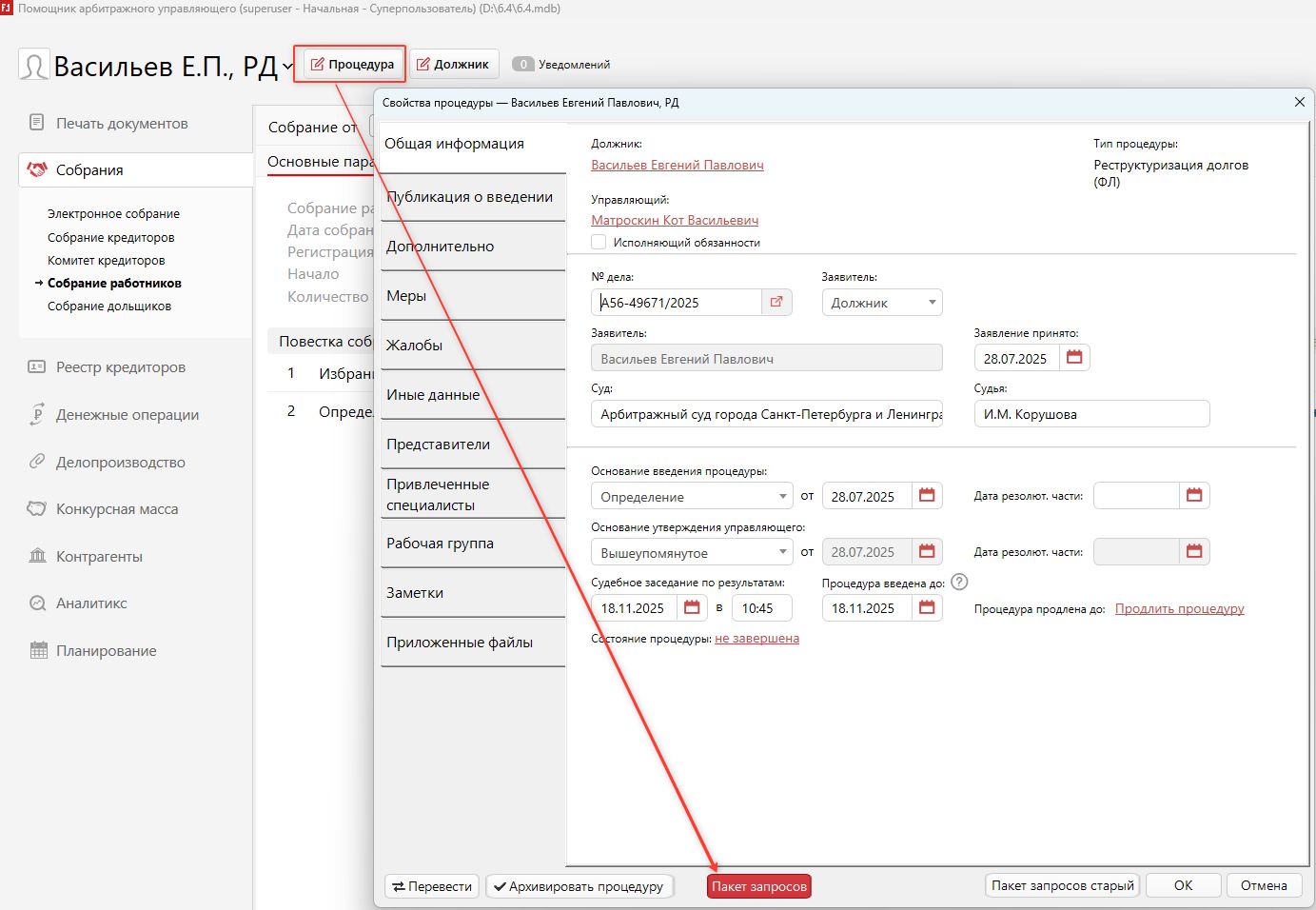
Task: Open calendar for first Дата резолют. части
Action: pyautogui.click(x=1194, y=496)
